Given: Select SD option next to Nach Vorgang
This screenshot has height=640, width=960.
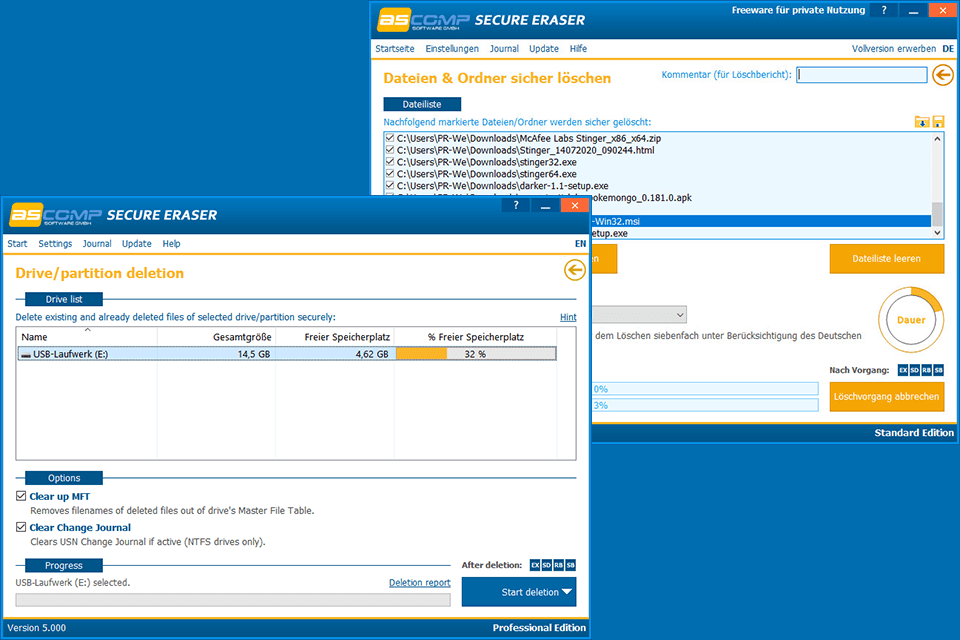Looking at the screenshot, I should pyautogui.click(x=915, y=370).
